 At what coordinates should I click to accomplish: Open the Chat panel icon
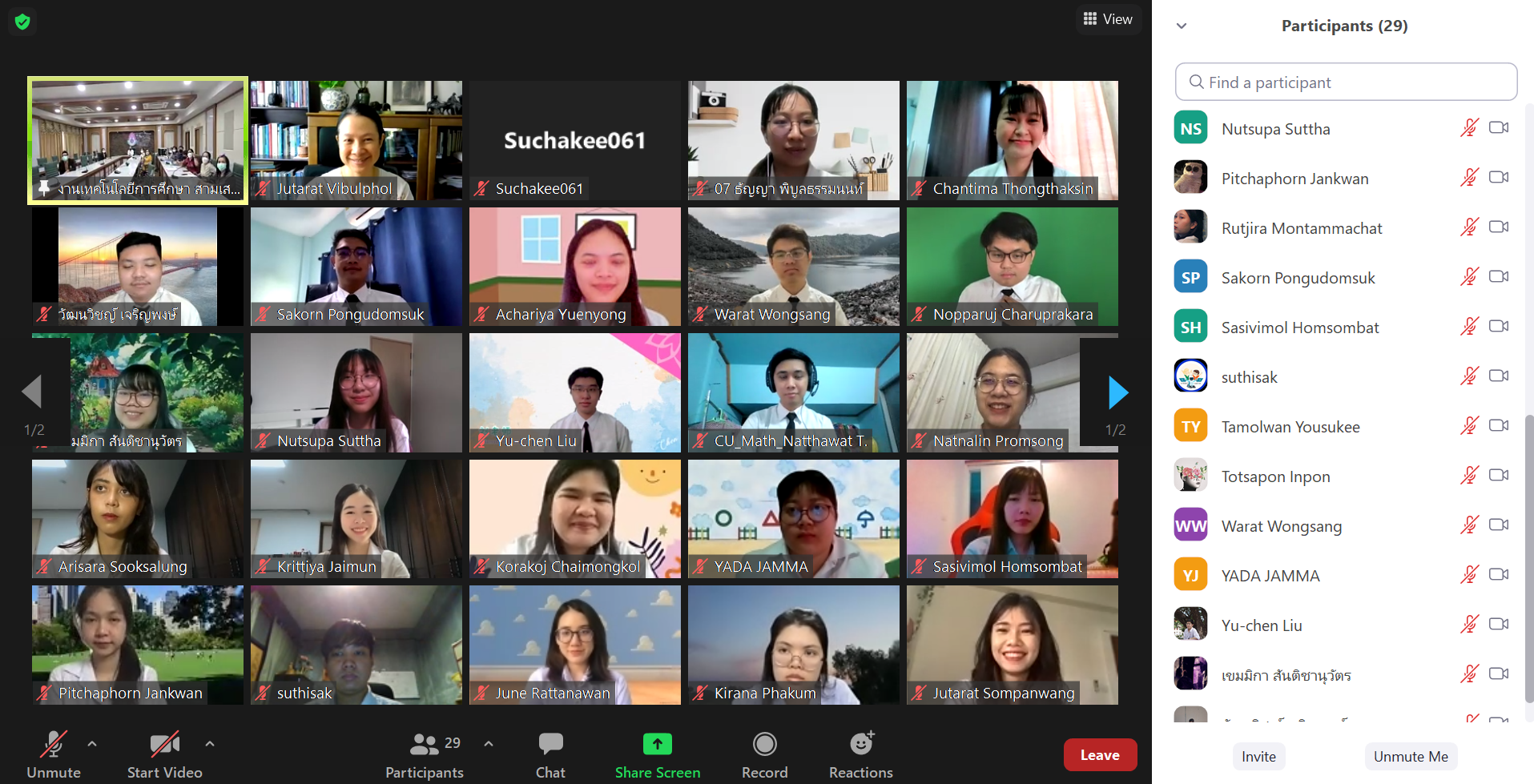(x=550, y=745)
